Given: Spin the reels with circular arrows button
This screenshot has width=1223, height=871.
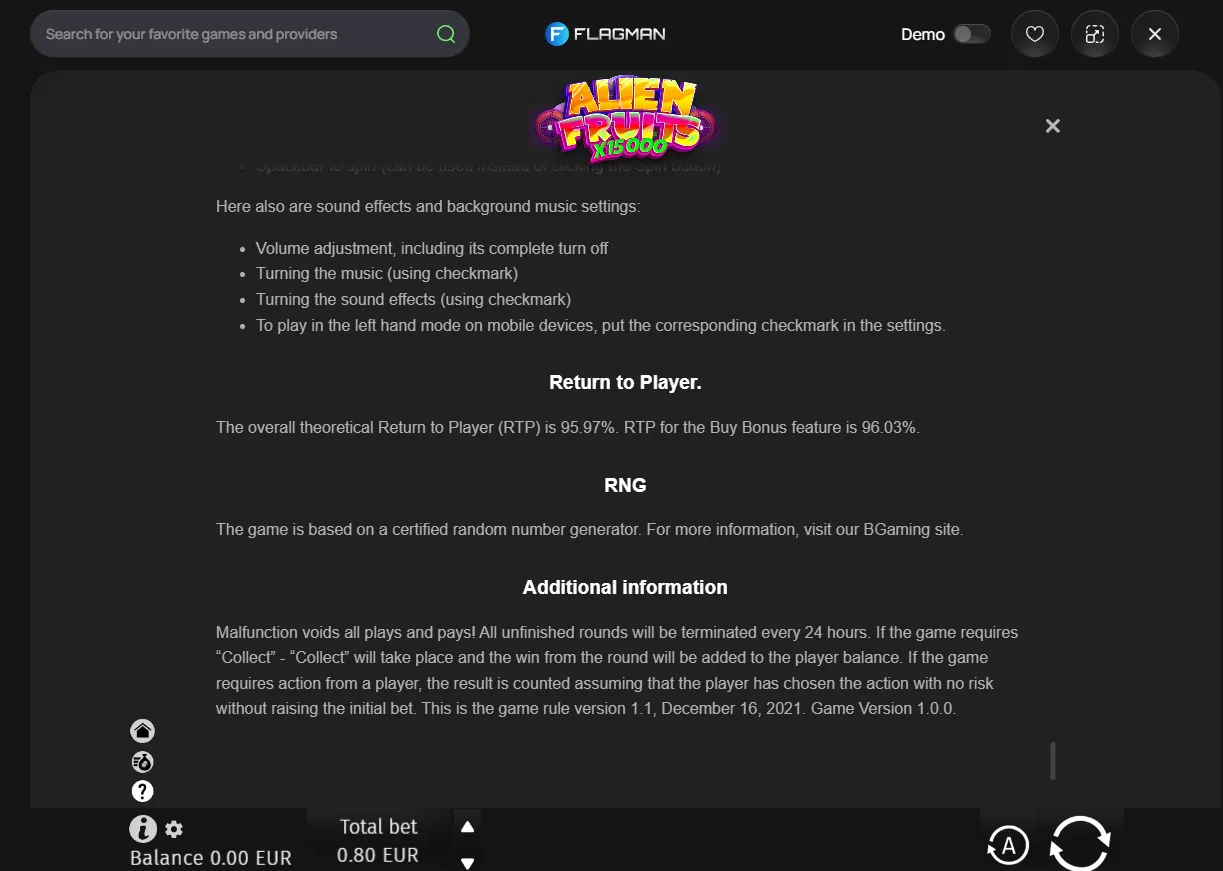Looking at the screenshot, I should [1080, 844].
